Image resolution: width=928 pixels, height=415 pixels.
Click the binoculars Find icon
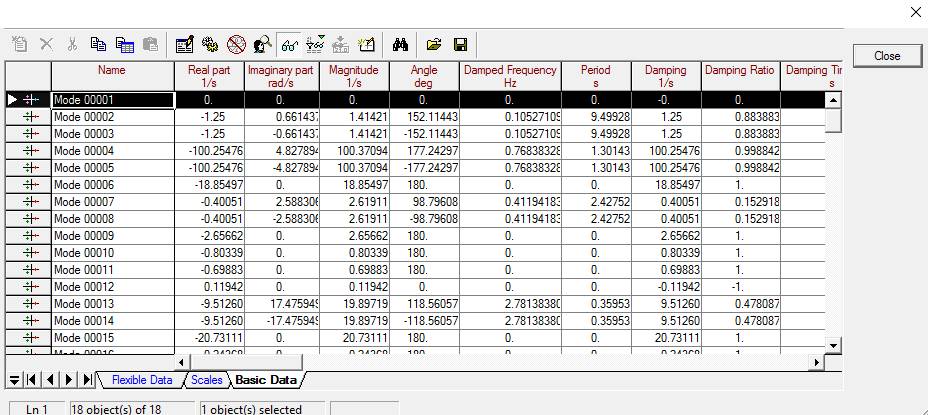pos(400,45)
